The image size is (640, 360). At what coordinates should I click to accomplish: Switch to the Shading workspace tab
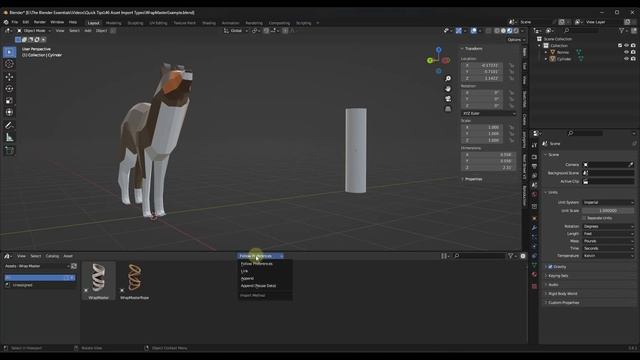point(209,23)
